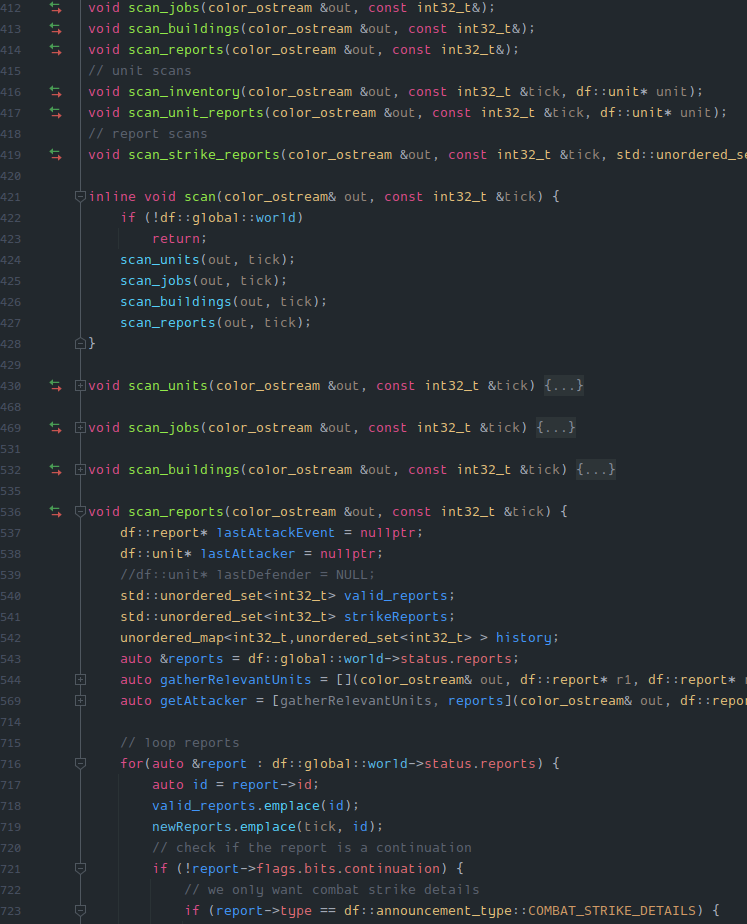Click newReports.emplace on line 719
This screenshot has height=924, width=747.
click(x=224, y=827)
